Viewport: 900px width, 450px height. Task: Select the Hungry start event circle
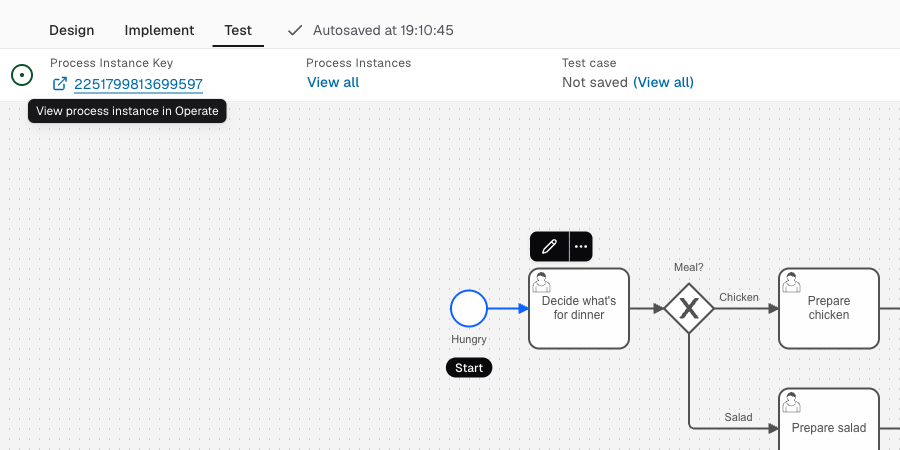point(469,309)
